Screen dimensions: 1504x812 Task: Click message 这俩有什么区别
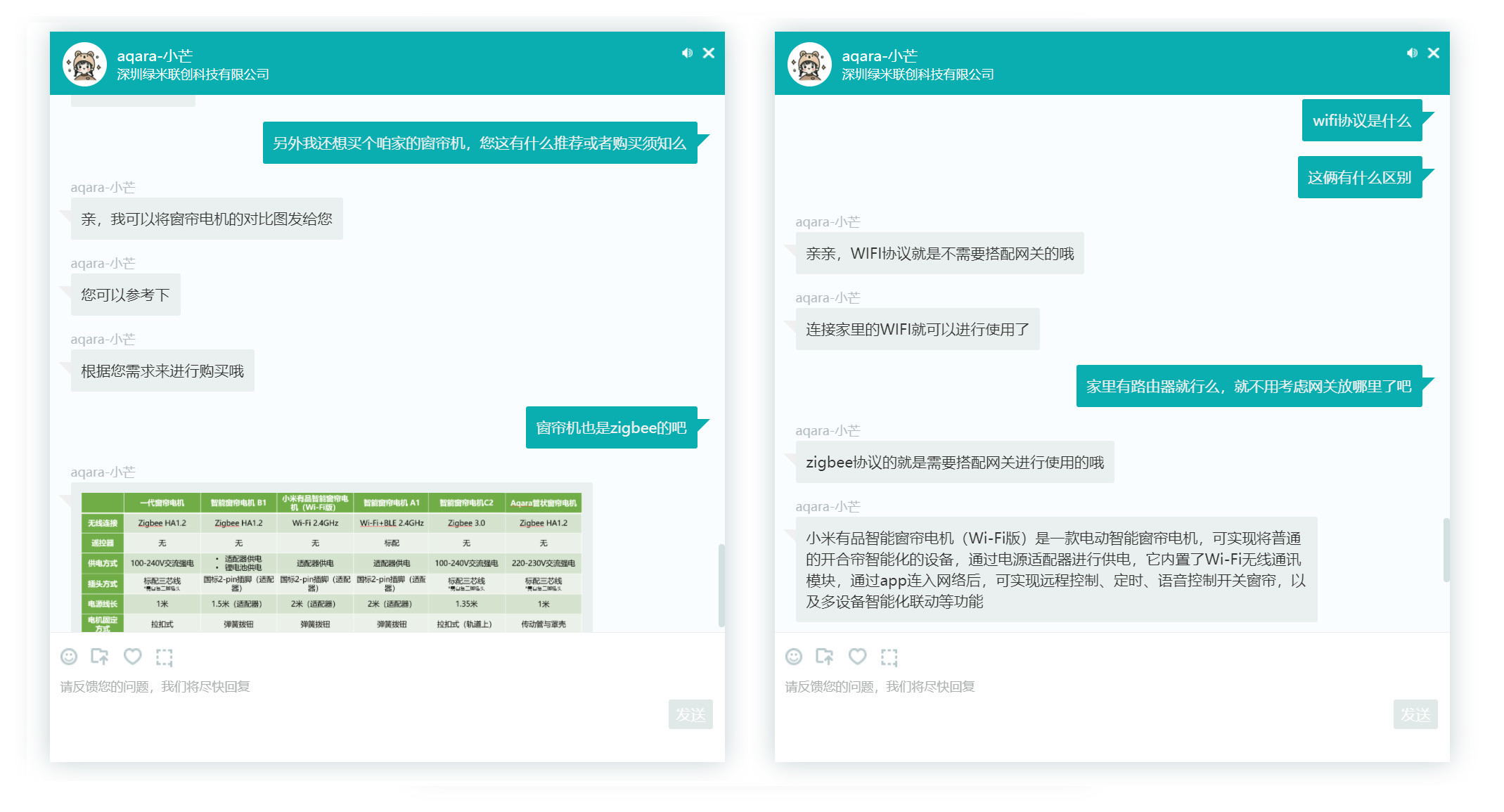coord(1360,177)
